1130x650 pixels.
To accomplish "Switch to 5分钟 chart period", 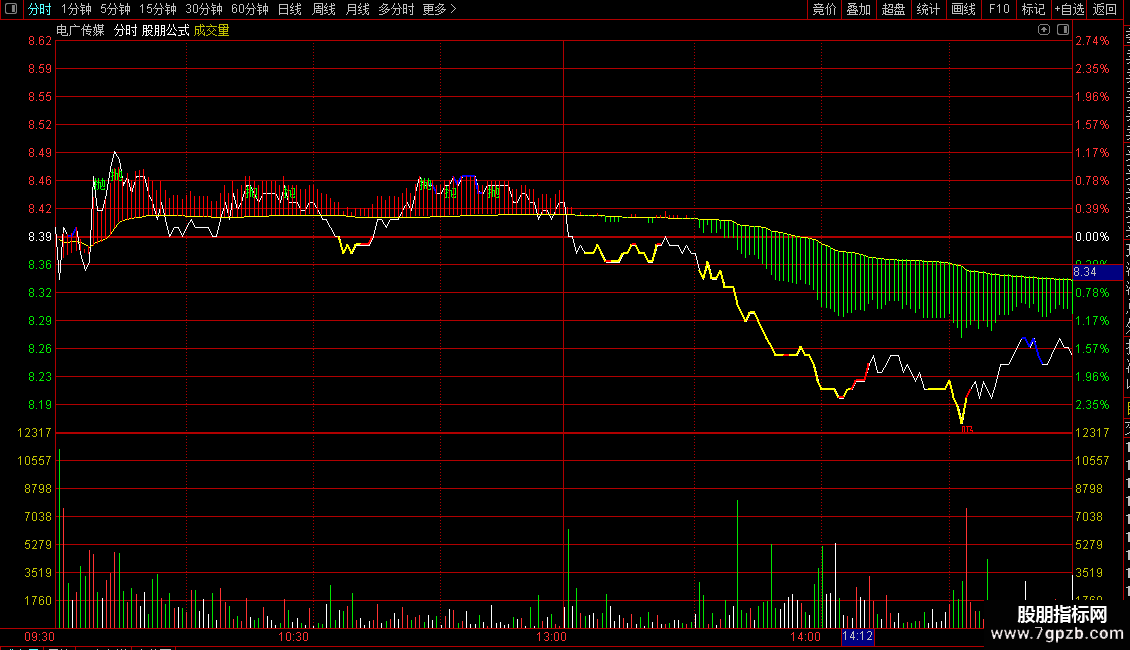I will pyautogui.click(x=115, y=9).
